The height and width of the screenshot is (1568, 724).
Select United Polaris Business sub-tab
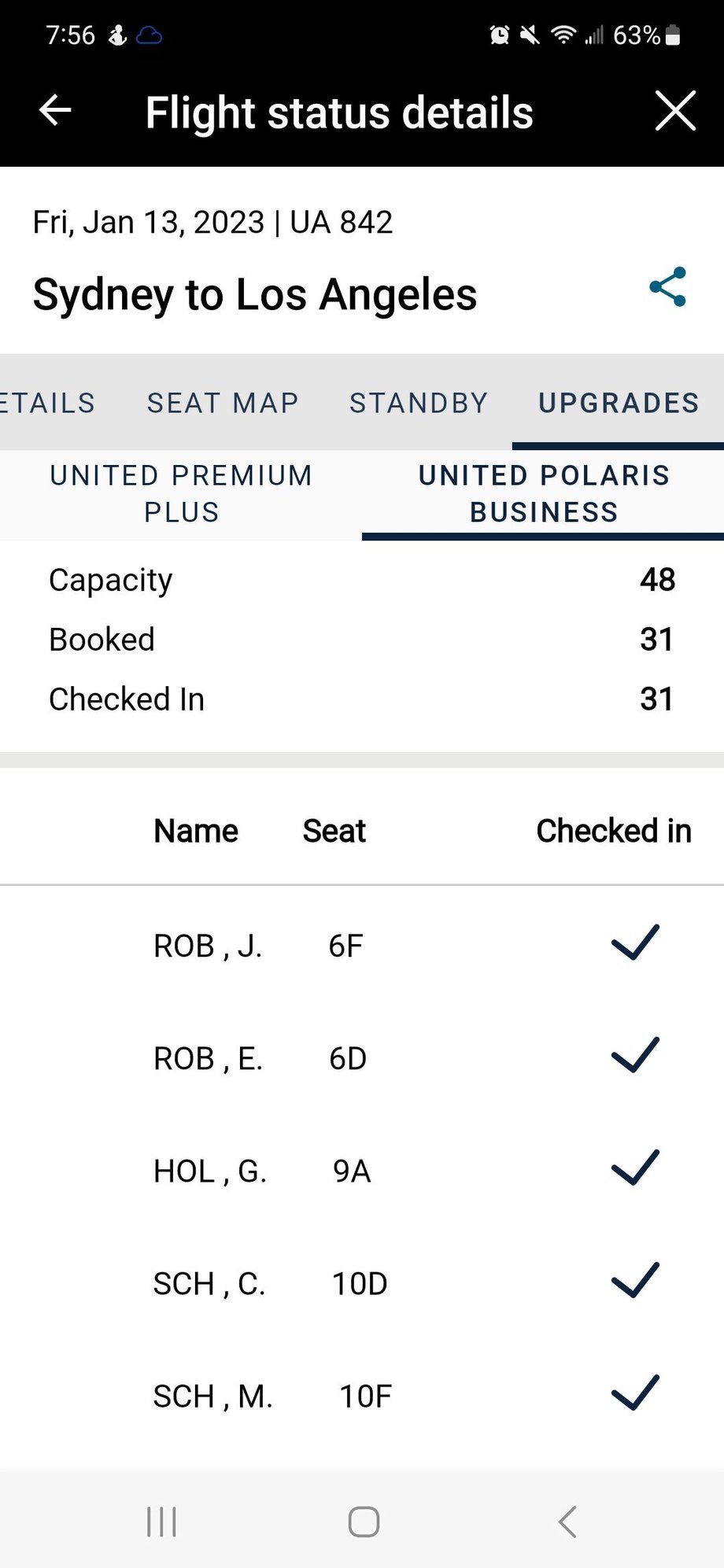click(544, 493)
